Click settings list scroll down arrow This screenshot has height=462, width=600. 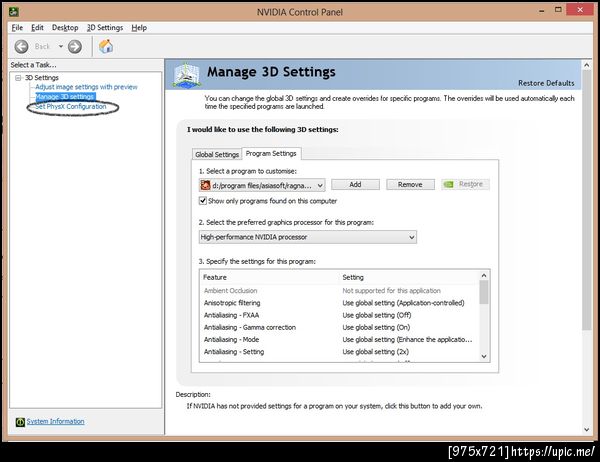(x=484, y=357)
